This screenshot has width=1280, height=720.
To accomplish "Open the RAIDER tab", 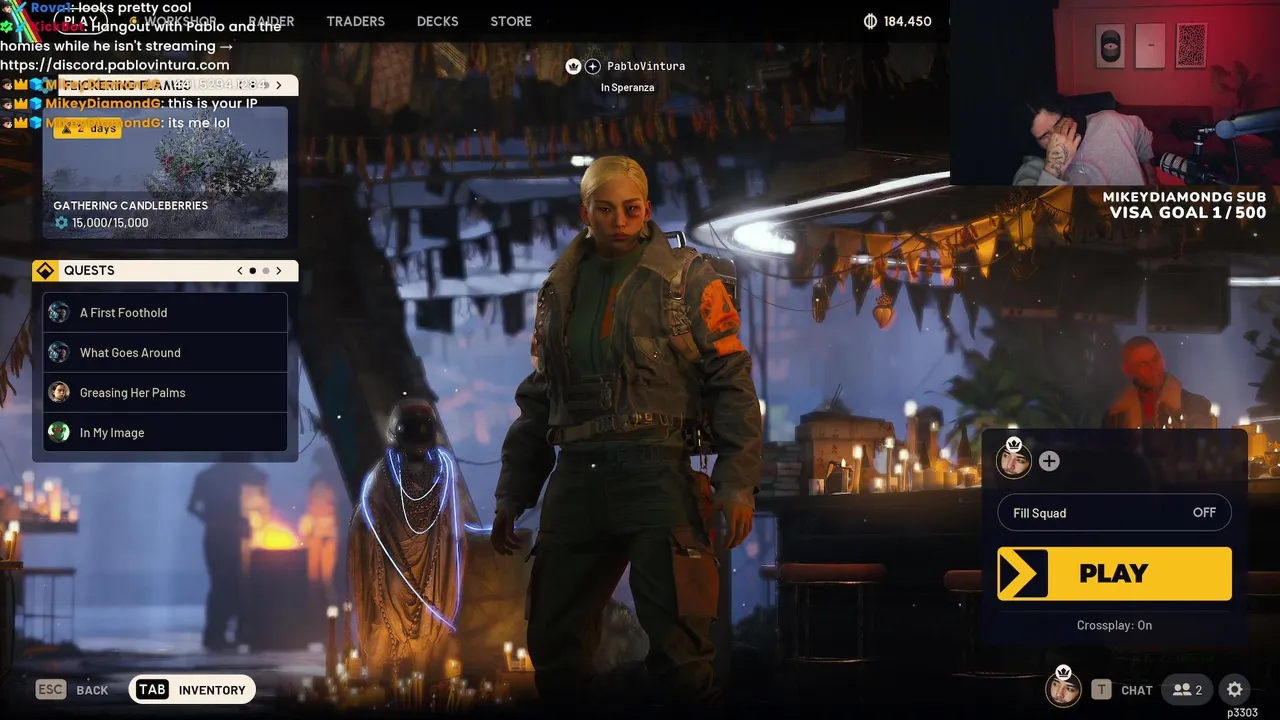I will [272, 21].
